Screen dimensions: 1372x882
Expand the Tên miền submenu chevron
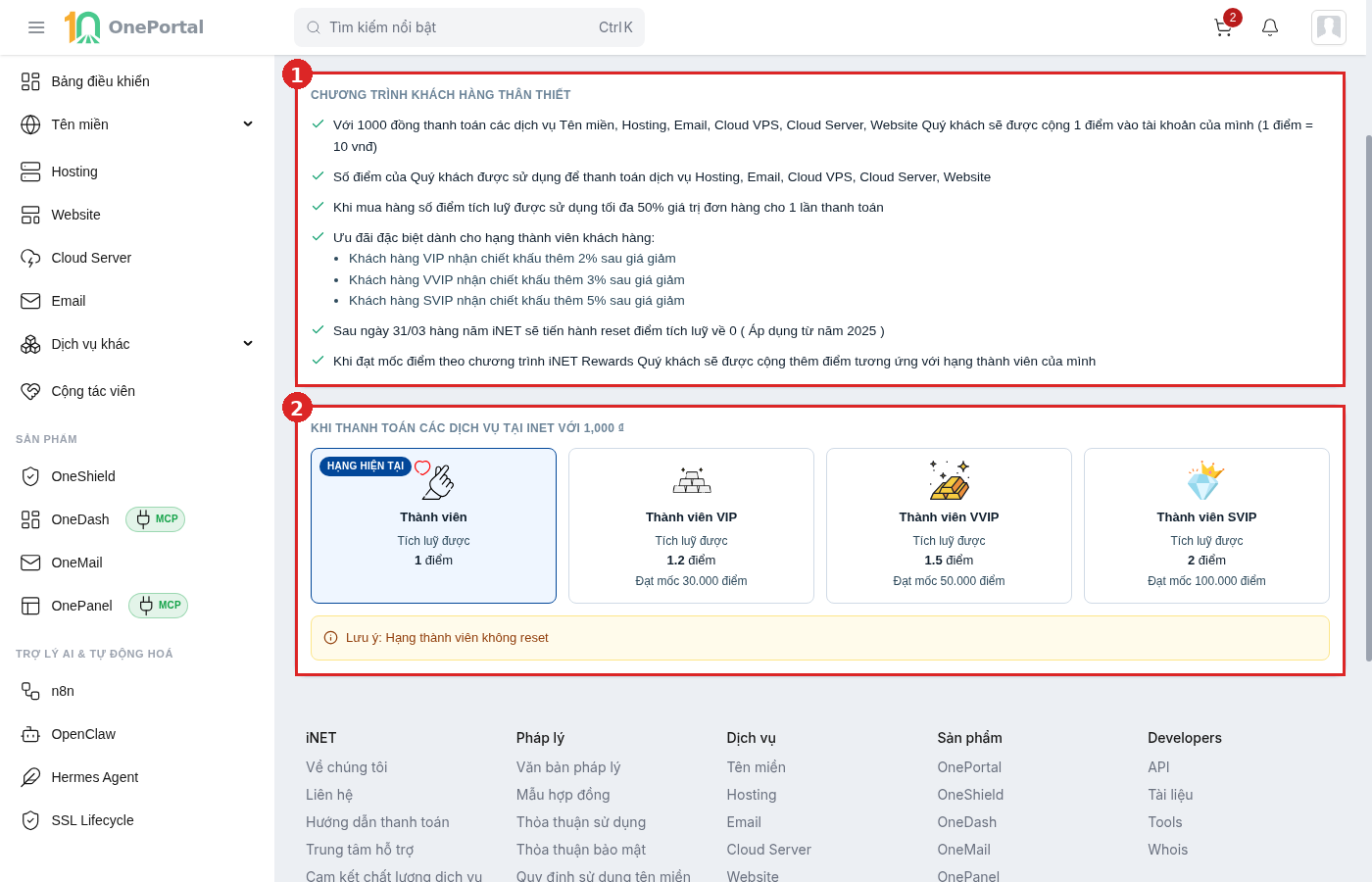tap(248, 124)
